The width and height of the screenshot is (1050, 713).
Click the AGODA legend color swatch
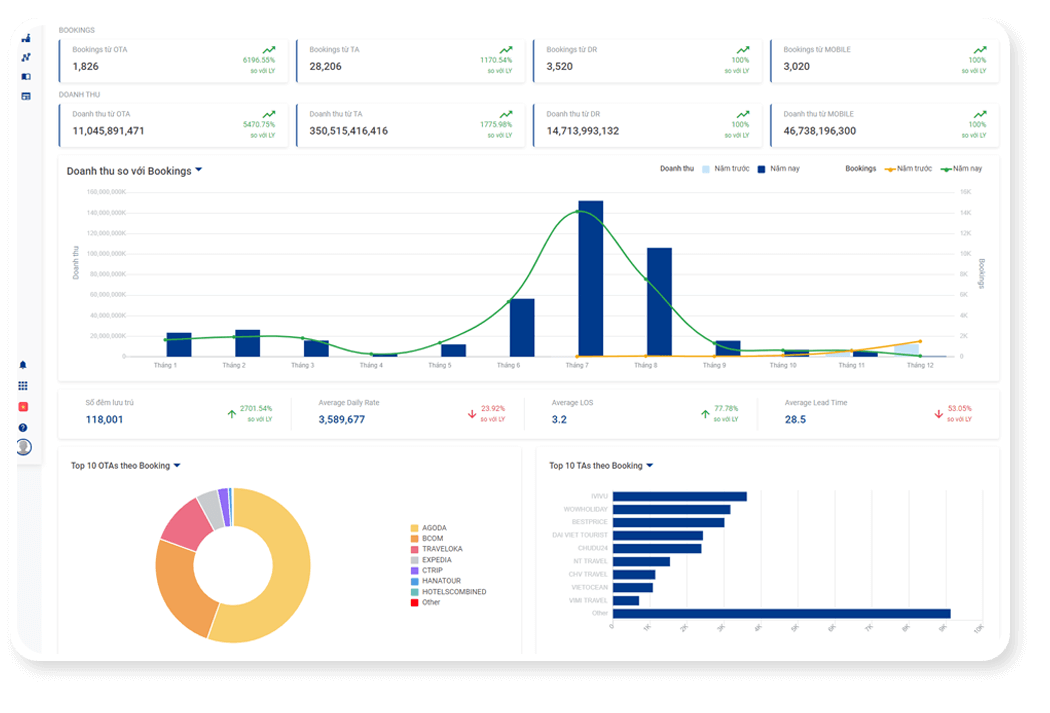[414, 528]
